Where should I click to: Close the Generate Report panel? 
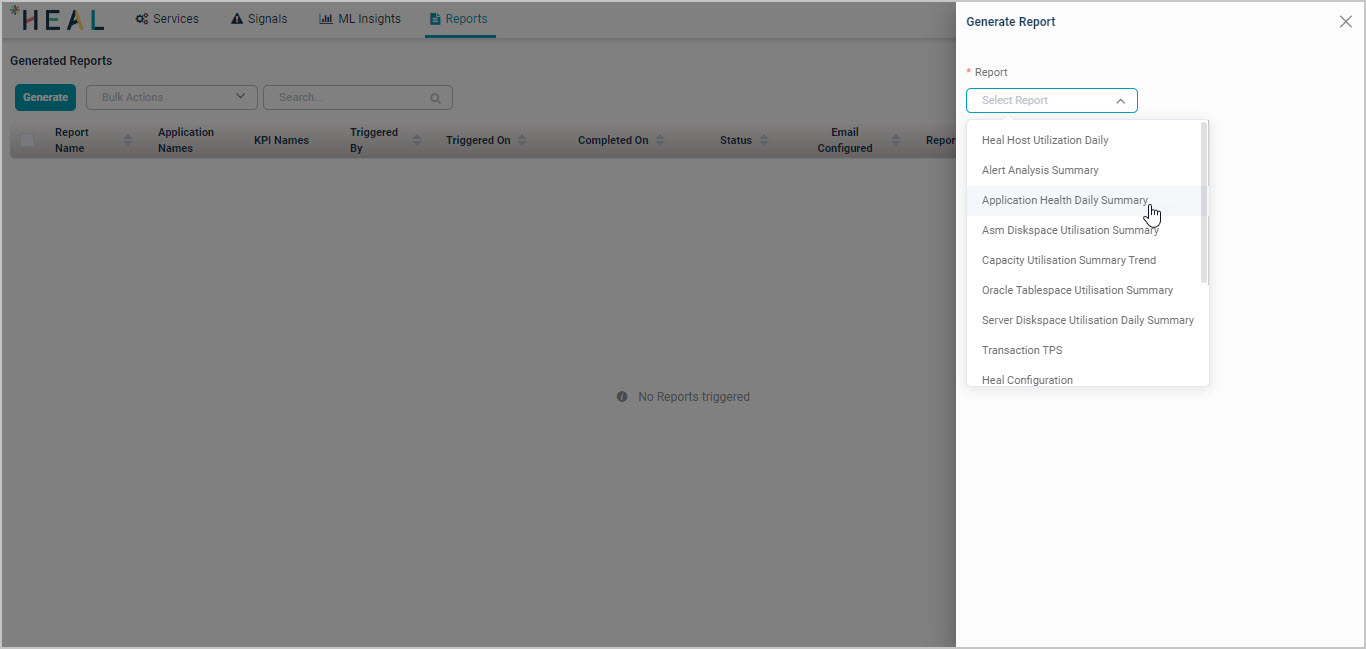(x=1345, y=22)
